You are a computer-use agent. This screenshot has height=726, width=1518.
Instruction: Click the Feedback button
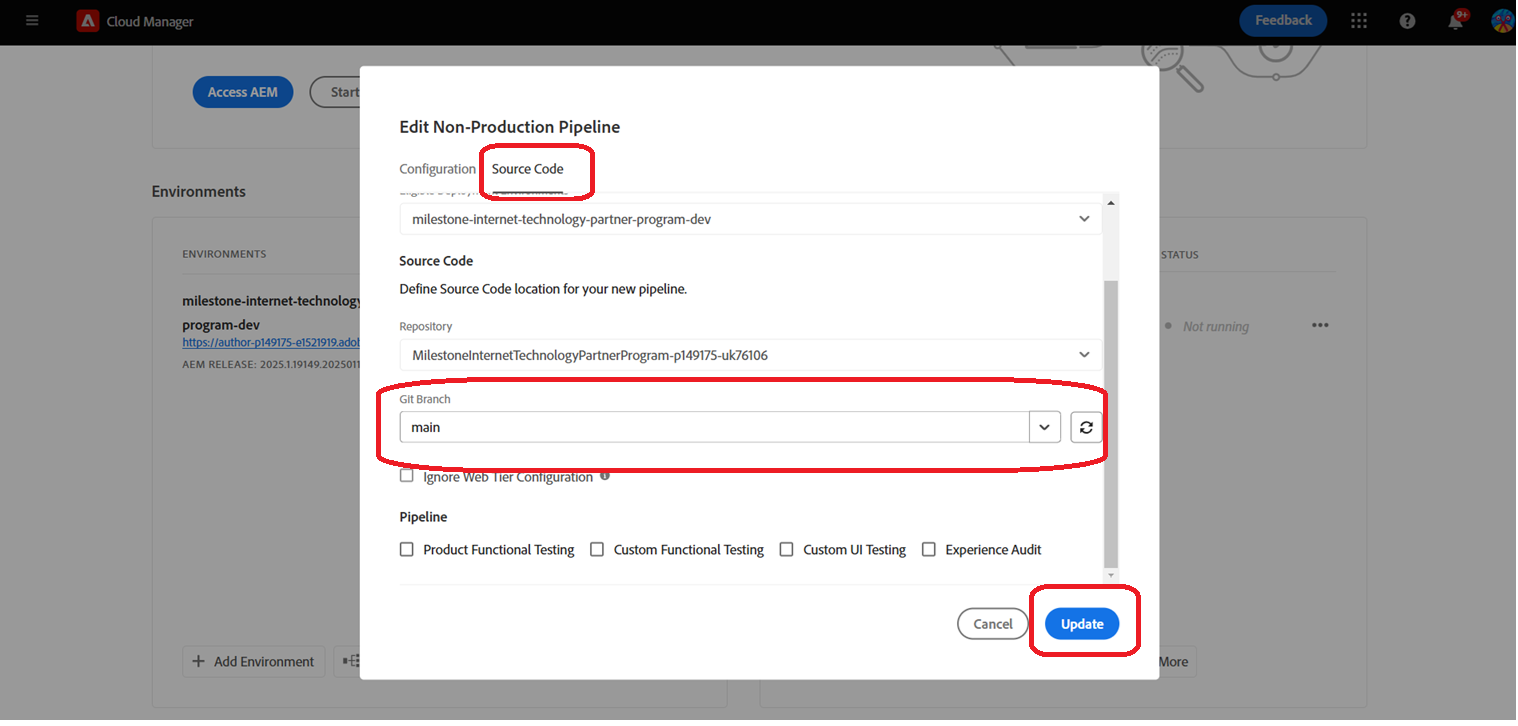click(1283, 21)
